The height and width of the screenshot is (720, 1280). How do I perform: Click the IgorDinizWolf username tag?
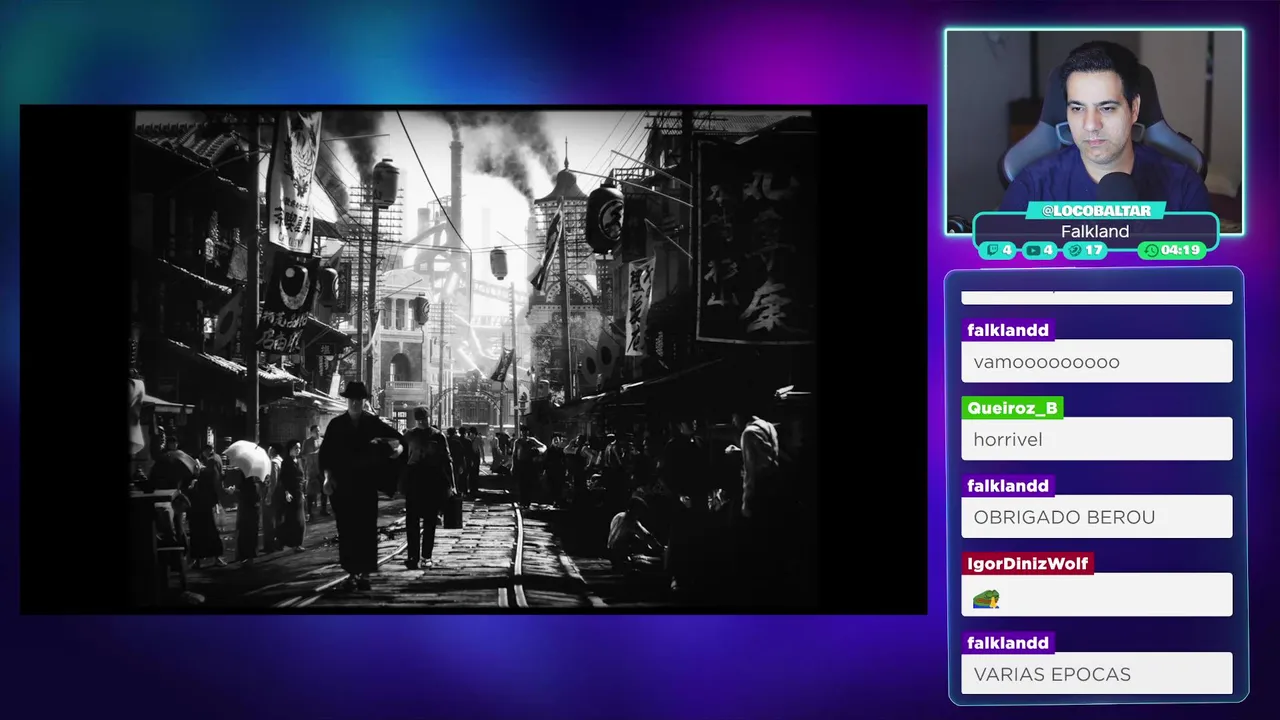coord(1027,564)
